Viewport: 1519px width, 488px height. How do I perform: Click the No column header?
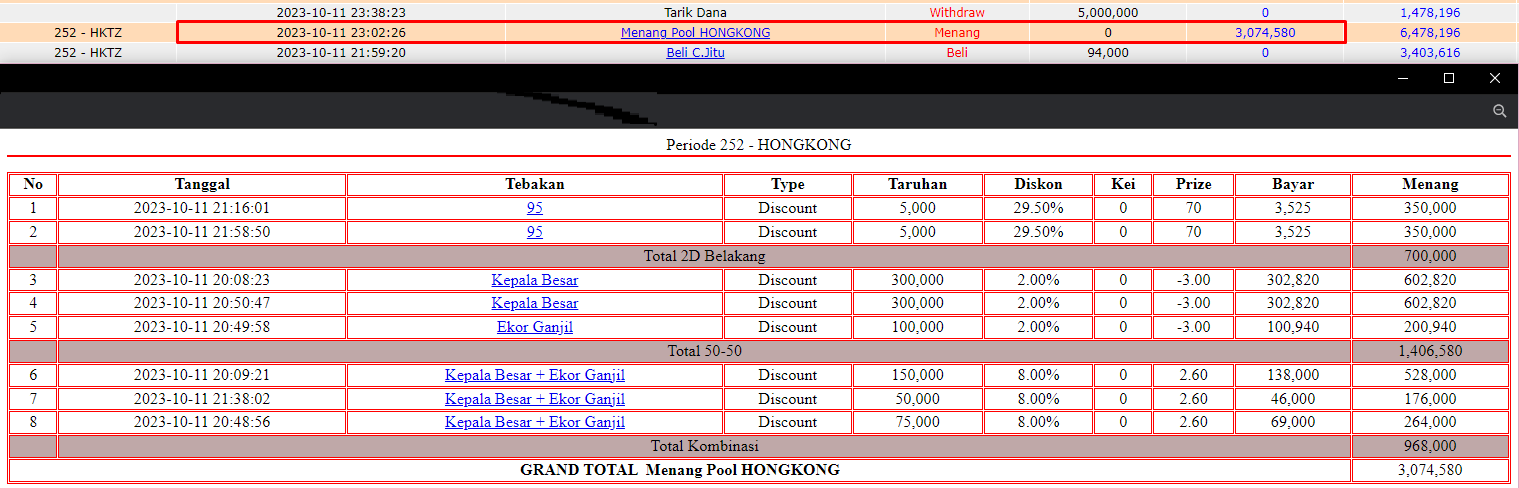coord(33,184)
